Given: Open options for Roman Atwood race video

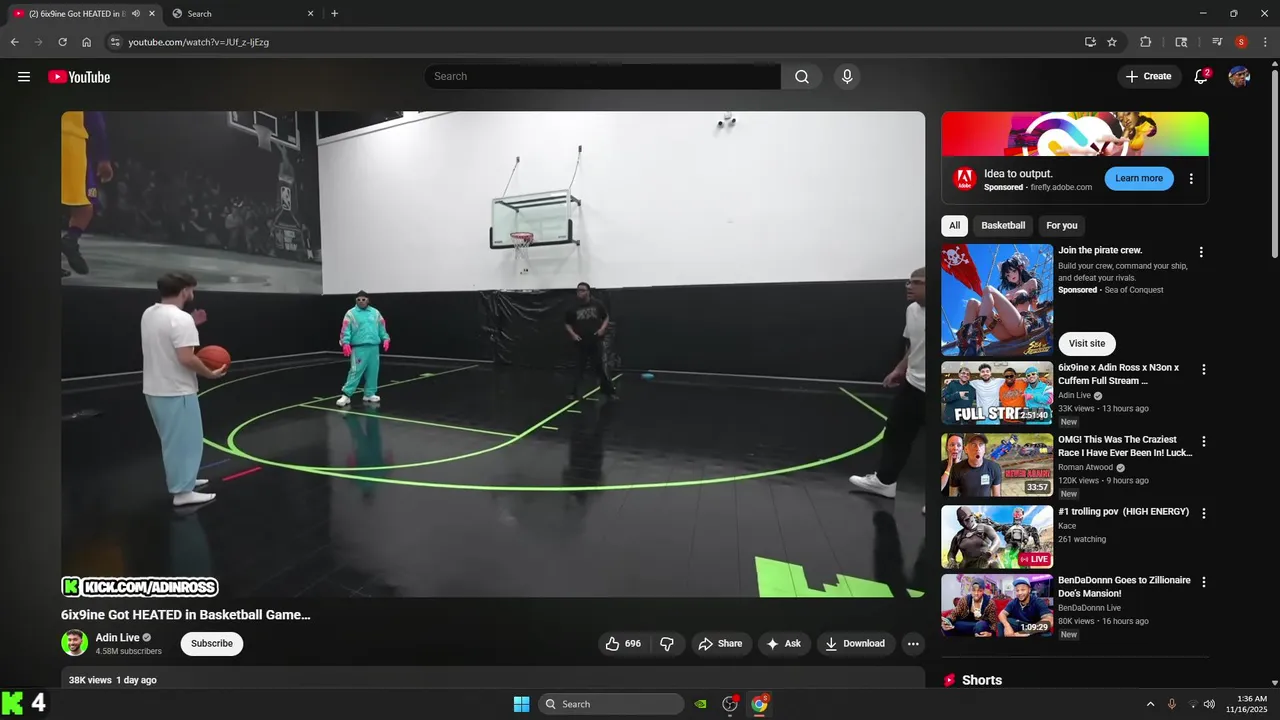Looking at the screenshot, I should pyautogui.click(x=1204, y=441).
